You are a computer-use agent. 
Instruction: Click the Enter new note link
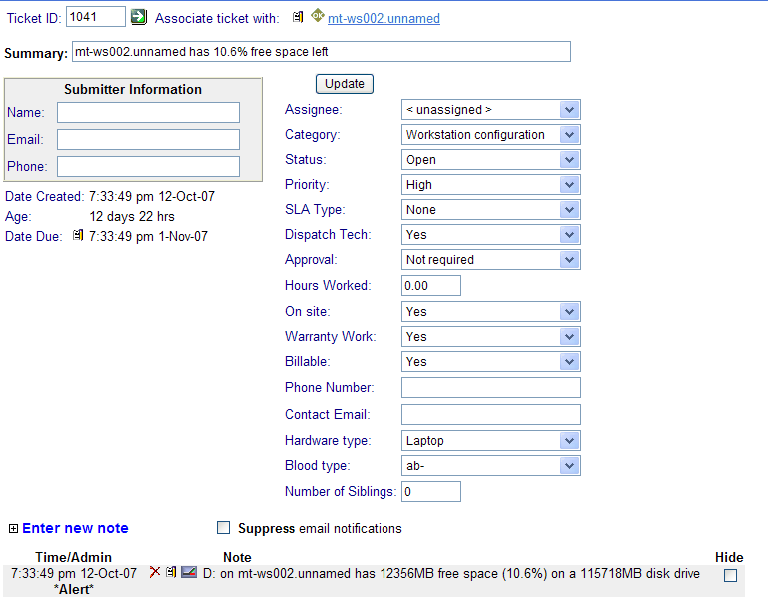tap(75, 528)
